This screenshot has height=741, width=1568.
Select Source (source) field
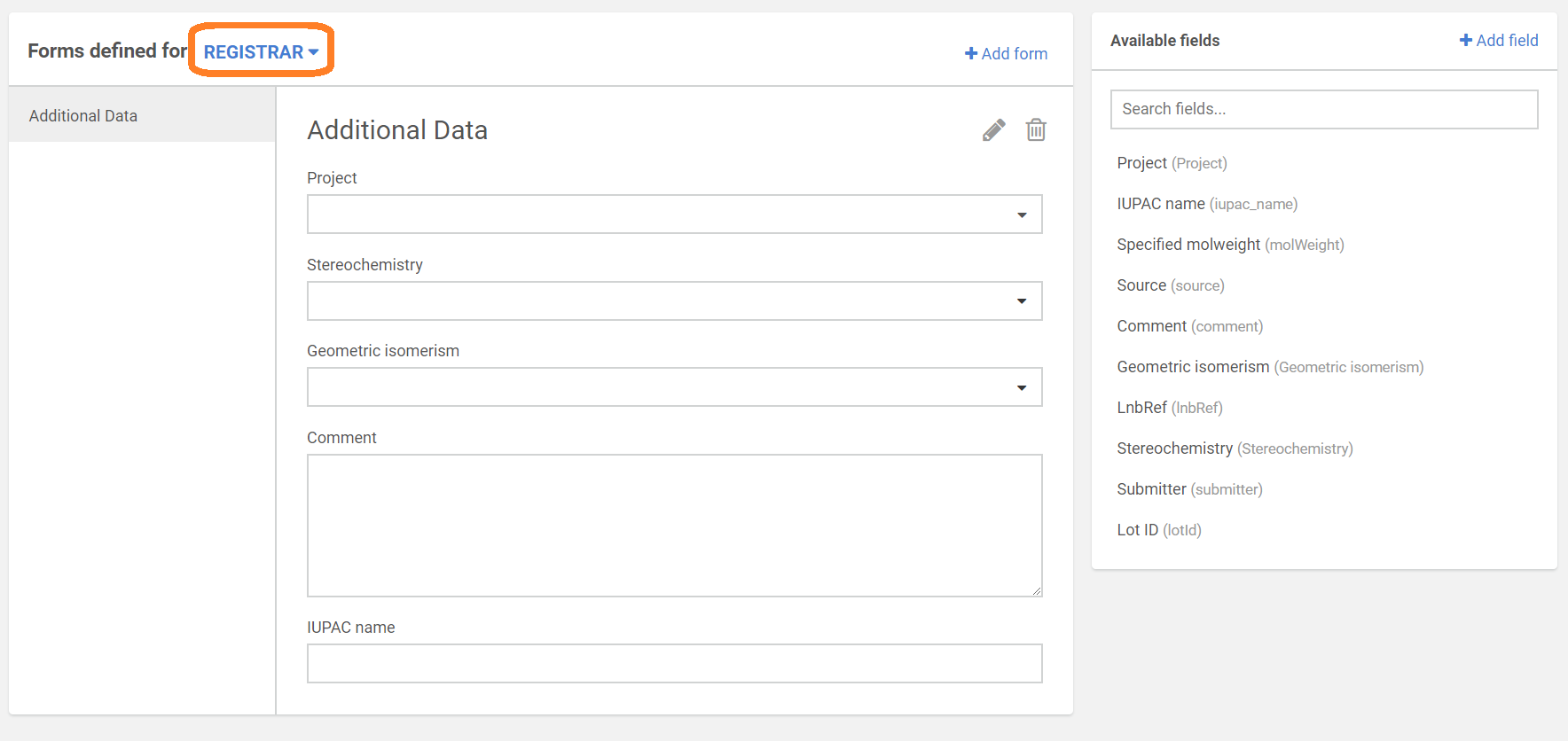point(1171,285)
